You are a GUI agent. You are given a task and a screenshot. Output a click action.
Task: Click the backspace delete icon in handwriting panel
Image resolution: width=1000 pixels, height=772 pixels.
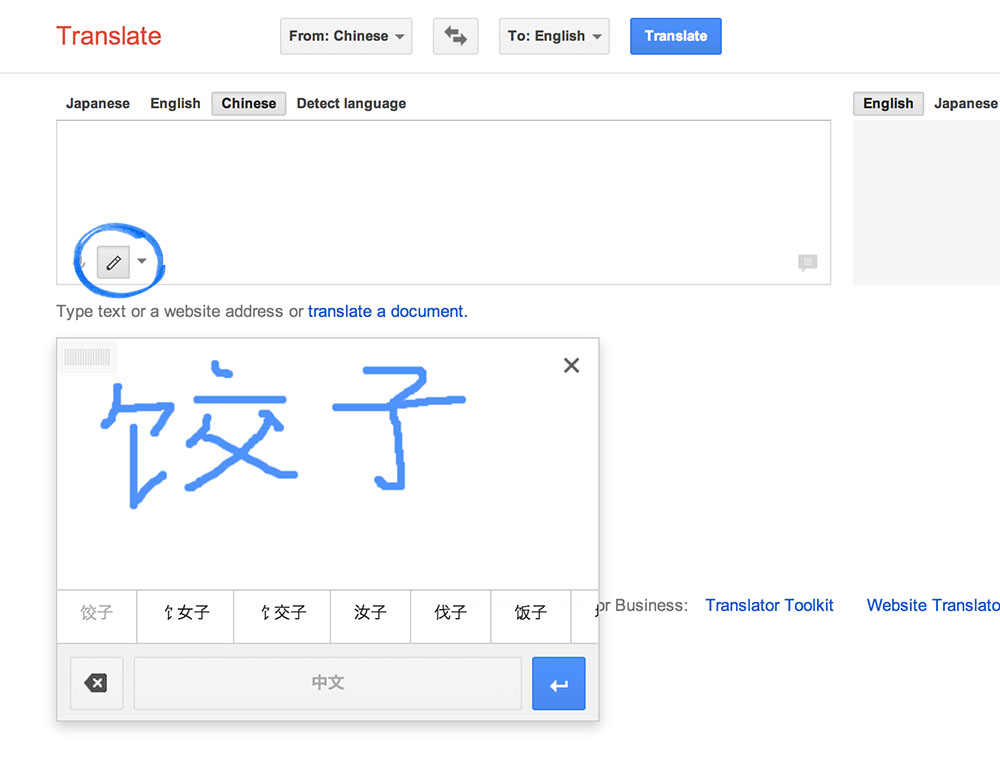(x=96, y=683)
